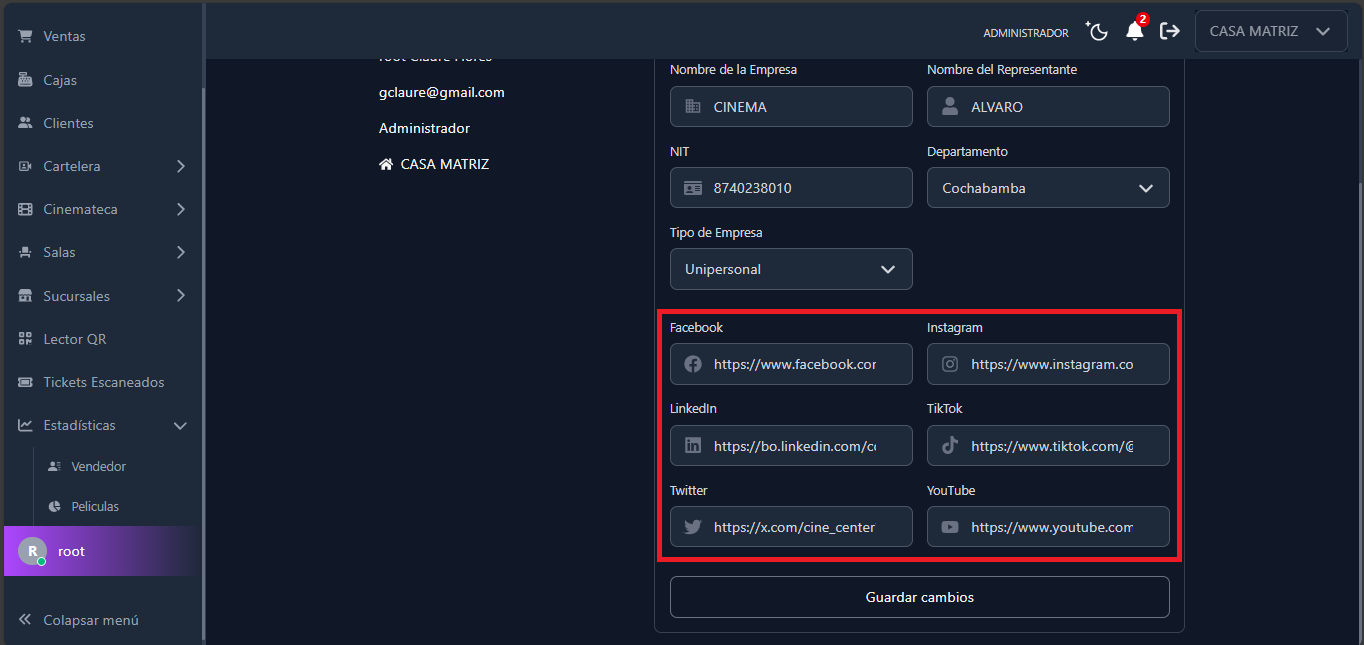Viewport: 1364px width, 645px height.
Task: Go to Clientes section
Action: pyautogui.click(x=68, y=123)
